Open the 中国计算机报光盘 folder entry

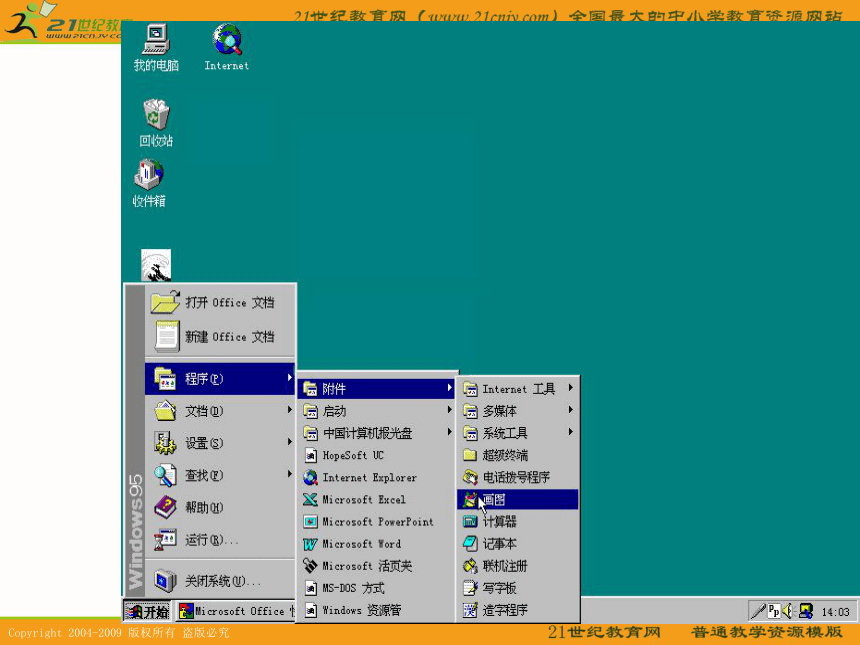[377, 433]
